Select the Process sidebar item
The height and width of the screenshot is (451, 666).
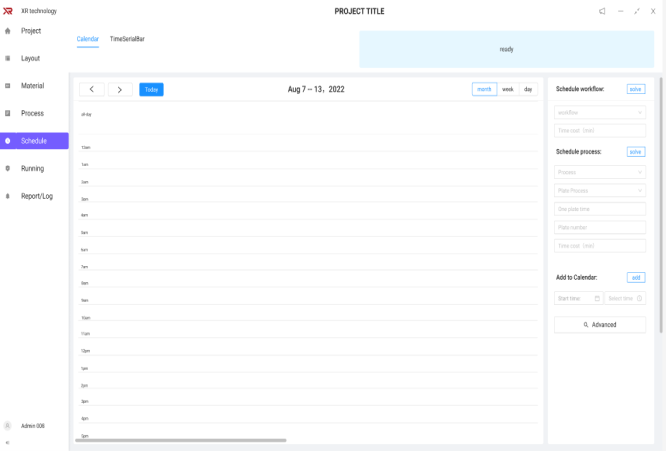pos(32,113)
